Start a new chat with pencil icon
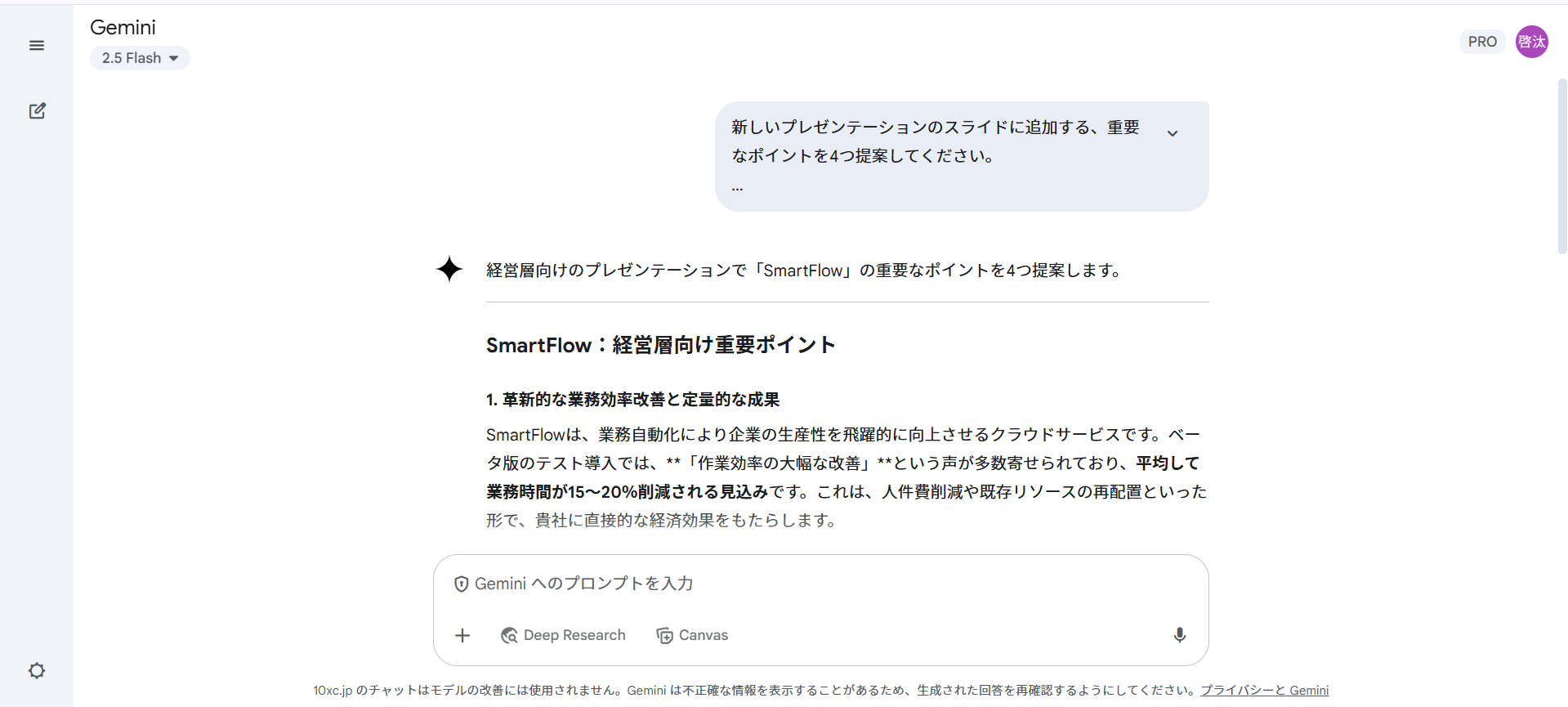1568x707 pixels. click(x=37, y=111)
